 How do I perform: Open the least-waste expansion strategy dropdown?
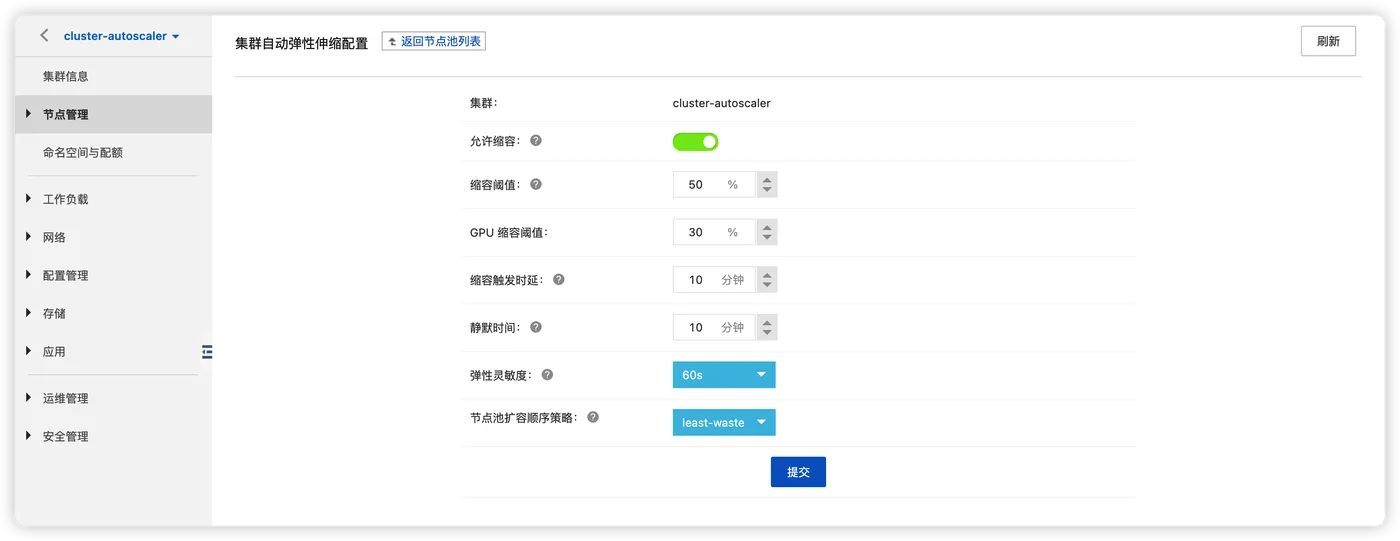(724, 422)
